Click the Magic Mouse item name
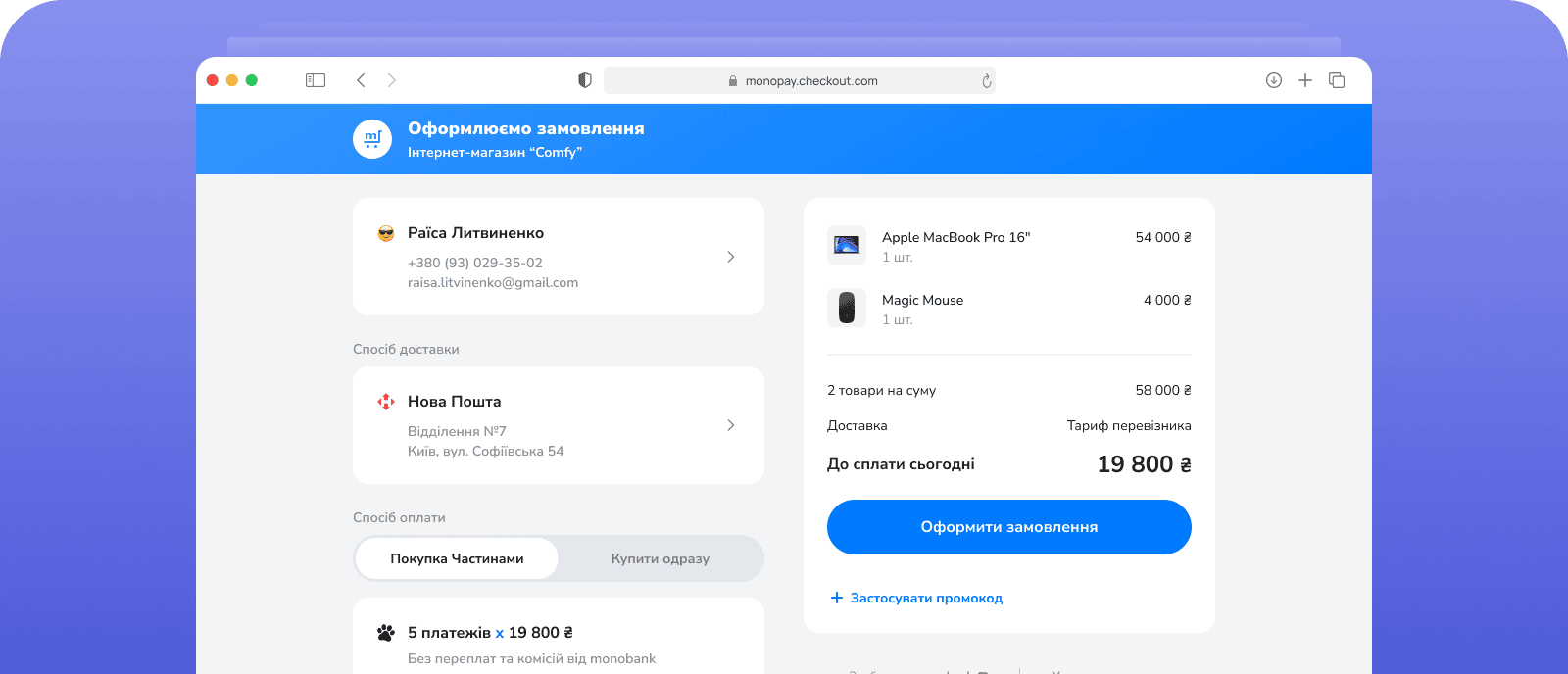 coord(922,300)
